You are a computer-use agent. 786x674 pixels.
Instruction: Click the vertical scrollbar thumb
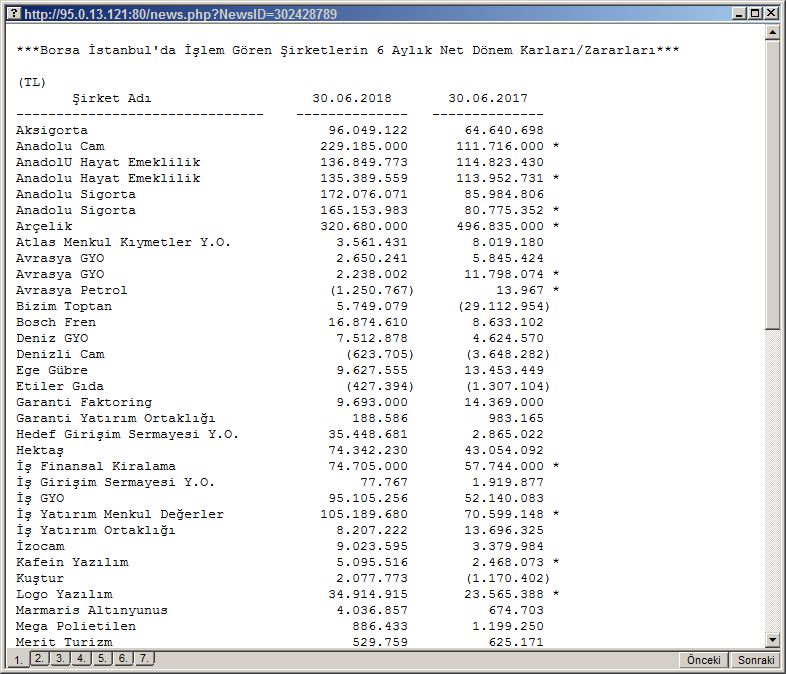tap(772, 184)
